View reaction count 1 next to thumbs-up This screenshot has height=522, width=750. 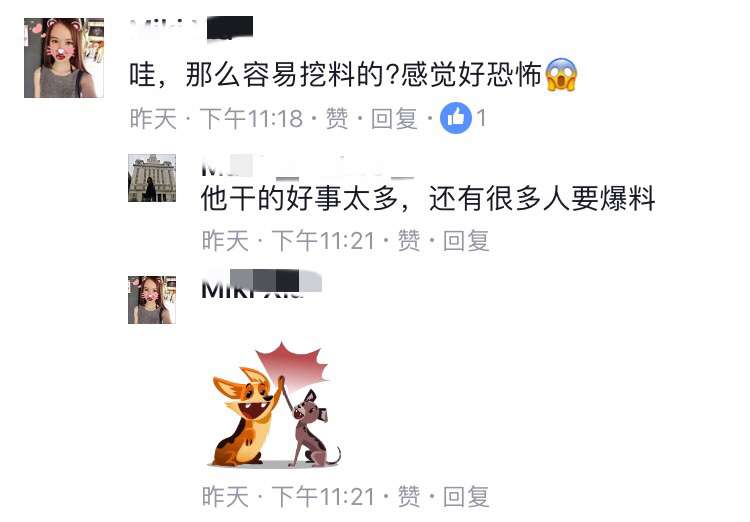(481, 118)
